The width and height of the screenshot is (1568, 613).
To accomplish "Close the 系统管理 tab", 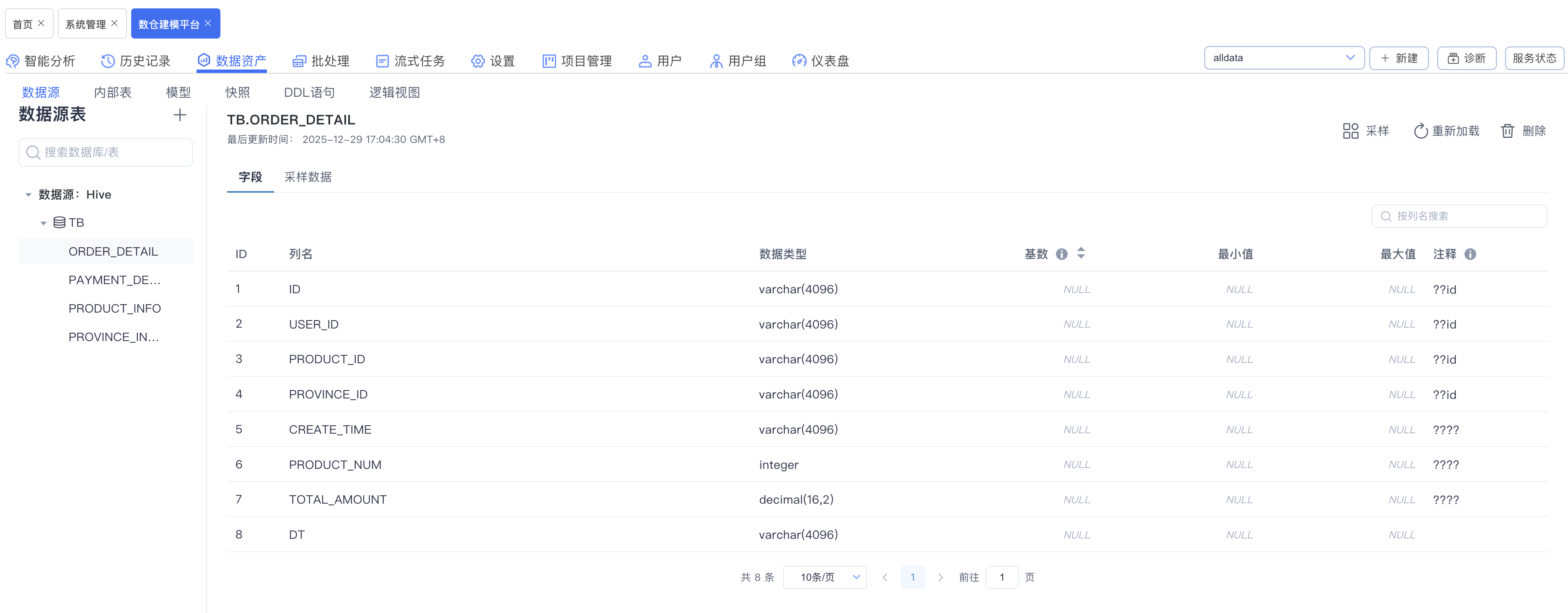I will (x=114, y=23).
